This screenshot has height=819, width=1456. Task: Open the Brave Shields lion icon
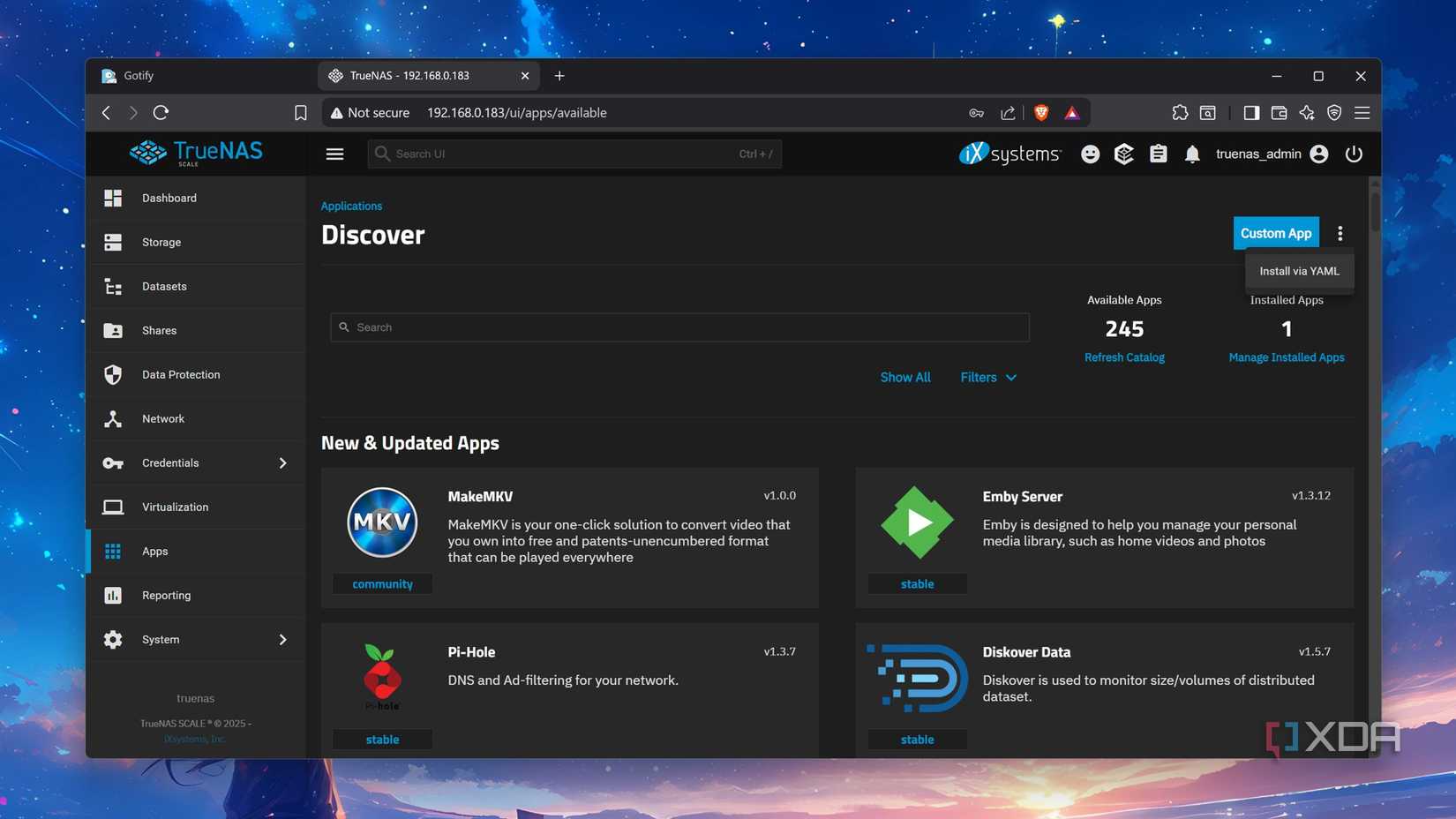pos(1041,112)
